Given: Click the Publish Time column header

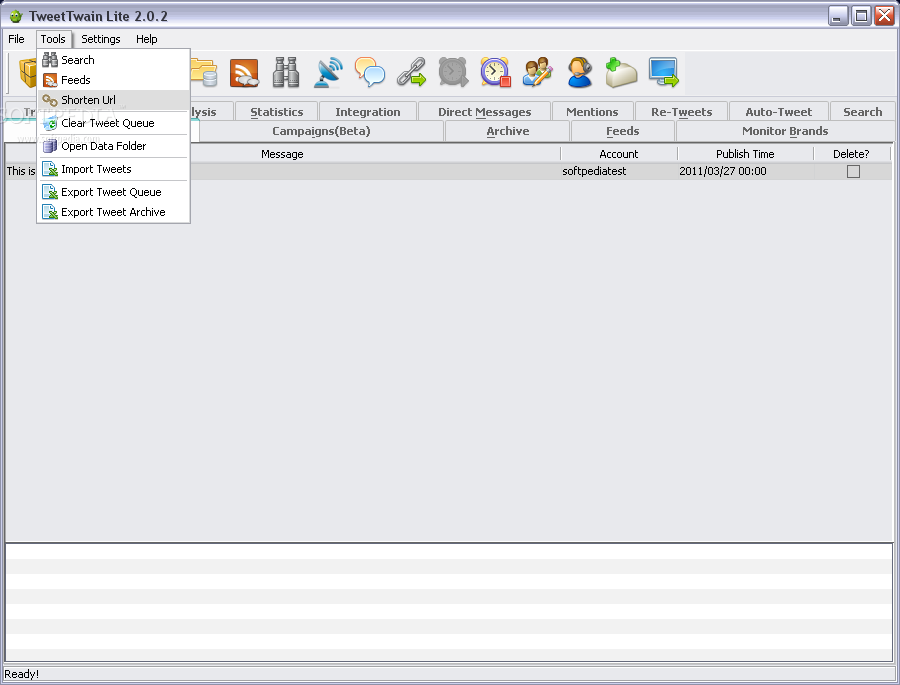Looking at the screenshot, I should point(745,154).
